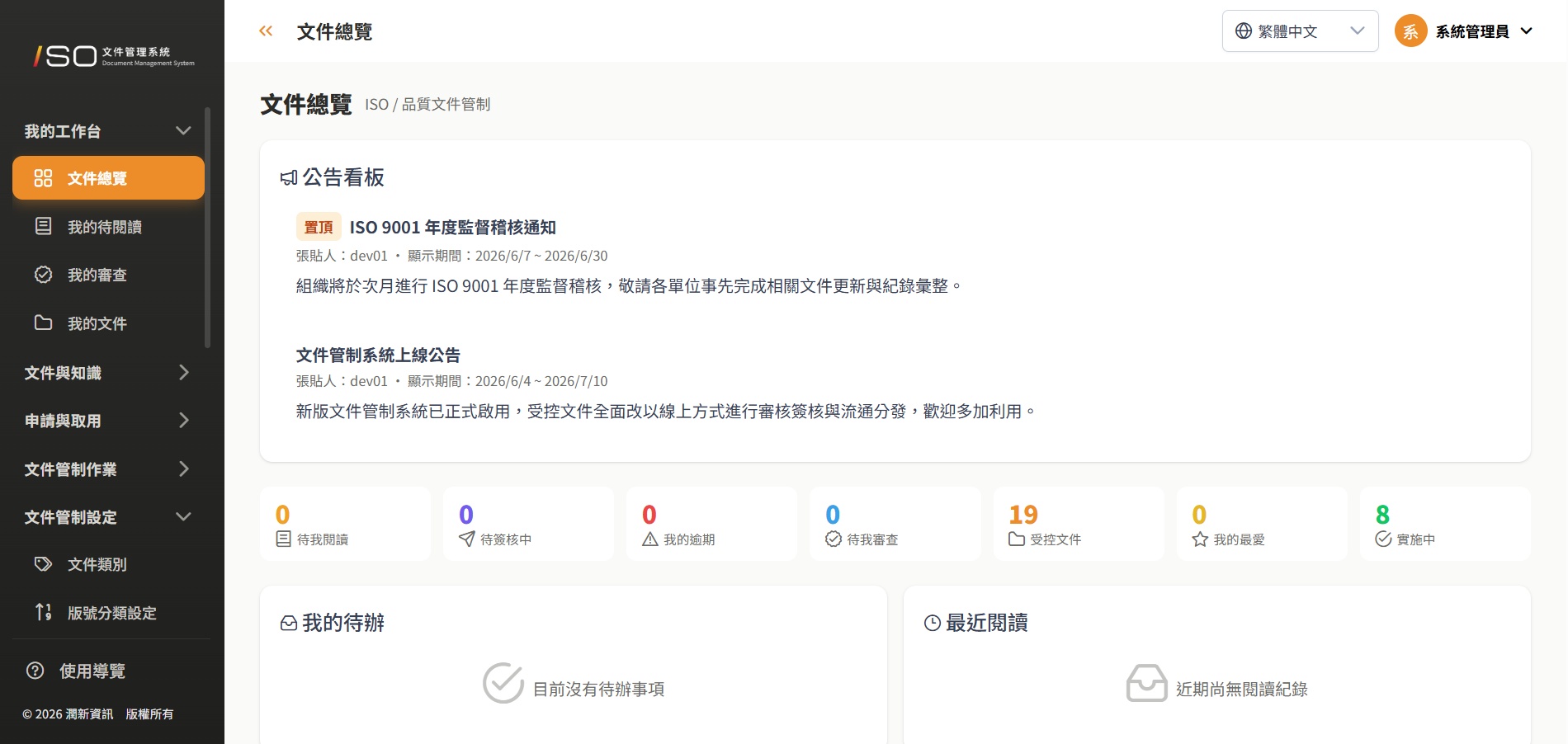
Task: Click the sidebar vertical scrollbar
Action: [207, 227]
